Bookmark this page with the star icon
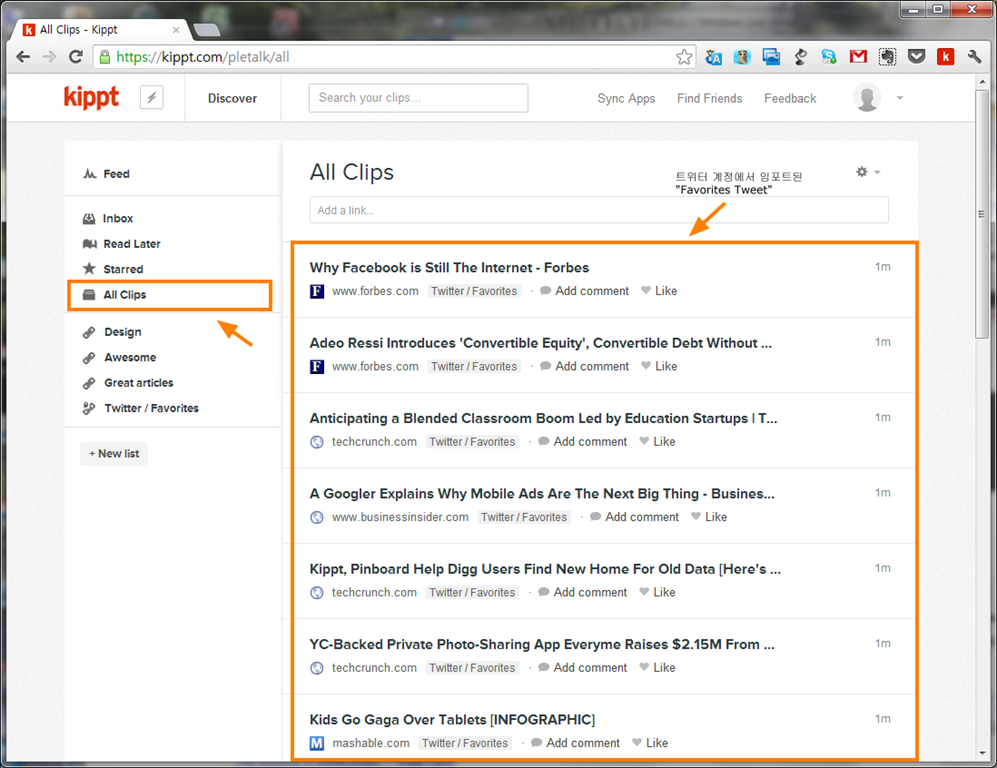The width and height of the screenshot is (997, 768). (684, 57)
